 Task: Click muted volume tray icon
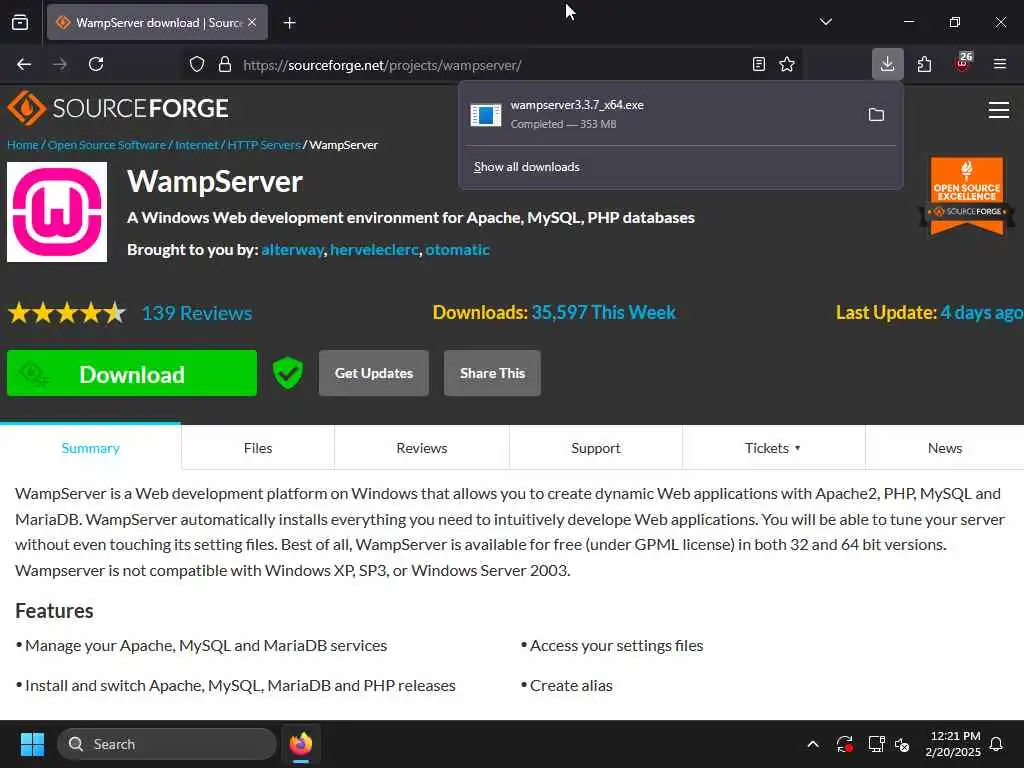[902, 744]
